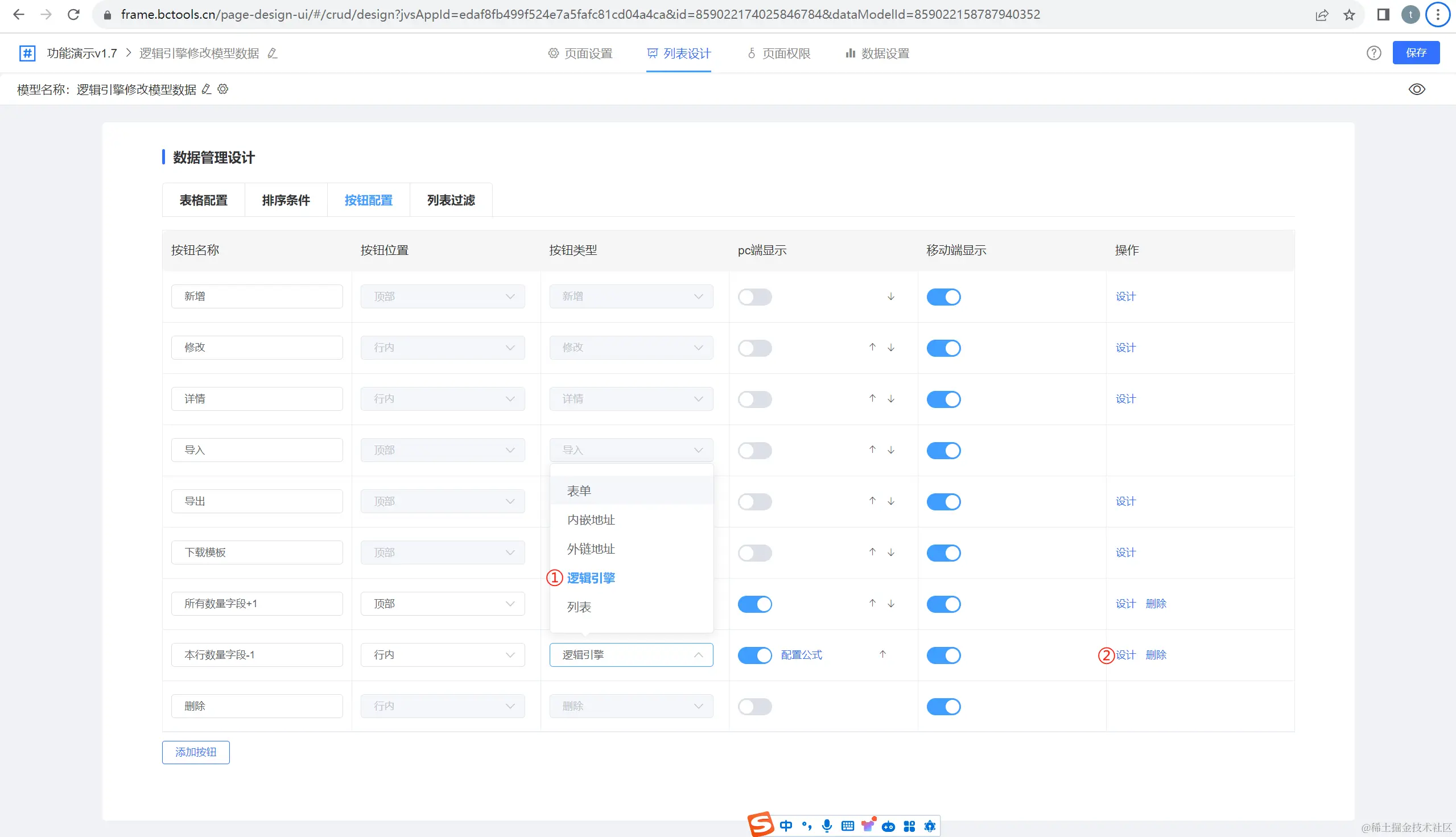The image size is (1456, 837).
Task: Click the 添加按钮 button
Action: (x=195, y=752)
